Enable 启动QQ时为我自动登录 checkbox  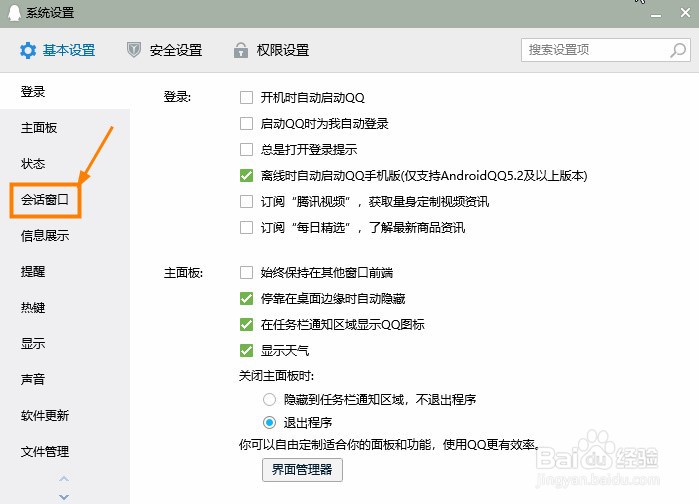pos(246,123)
